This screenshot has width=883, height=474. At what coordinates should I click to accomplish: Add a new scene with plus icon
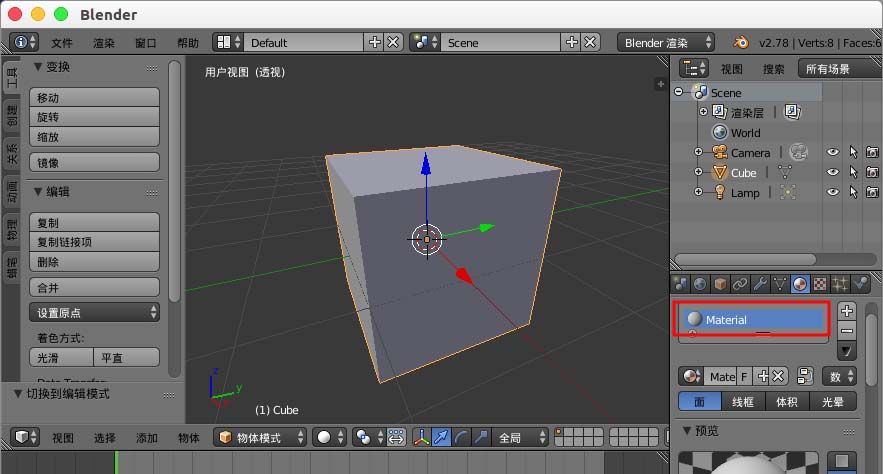(x=572, y=42)
